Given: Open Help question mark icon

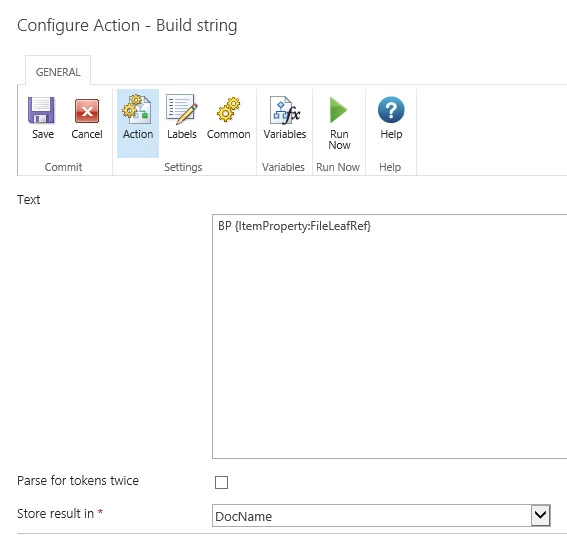Looking at the screenshot, I should click(x=391, y=110).
